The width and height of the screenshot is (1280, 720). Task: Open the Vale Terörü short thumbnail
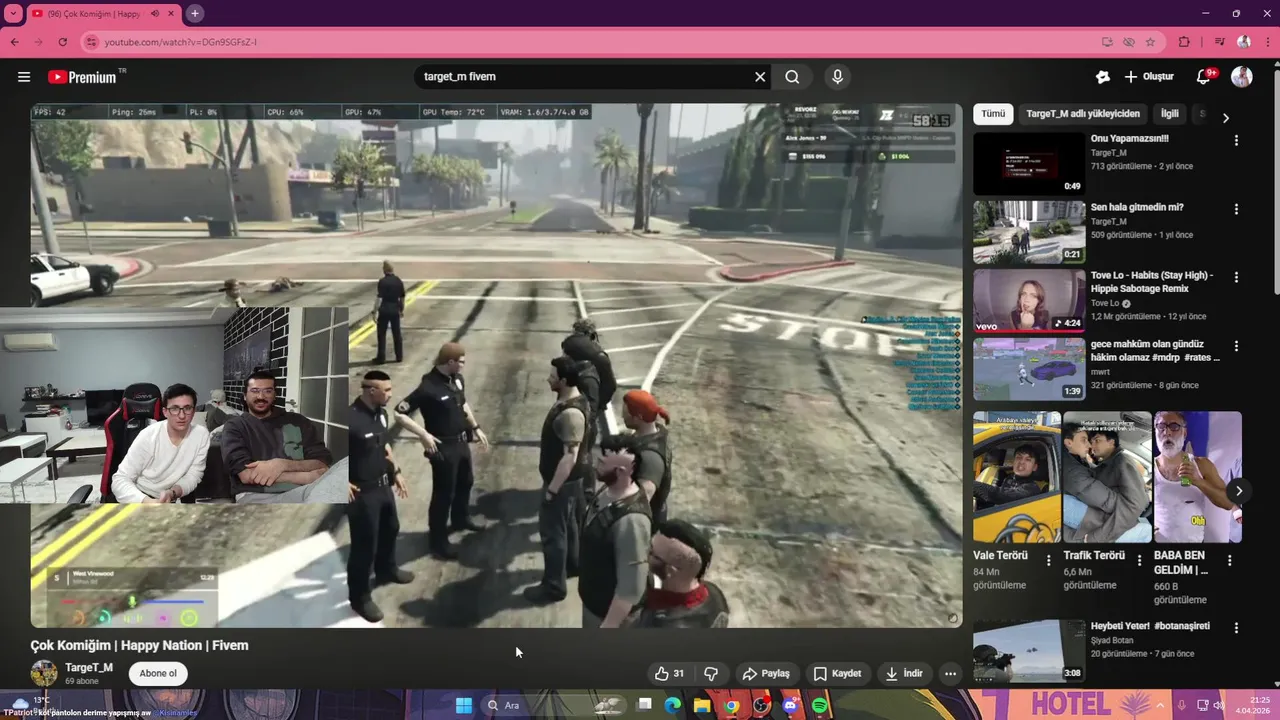[x=1017, y=477]
